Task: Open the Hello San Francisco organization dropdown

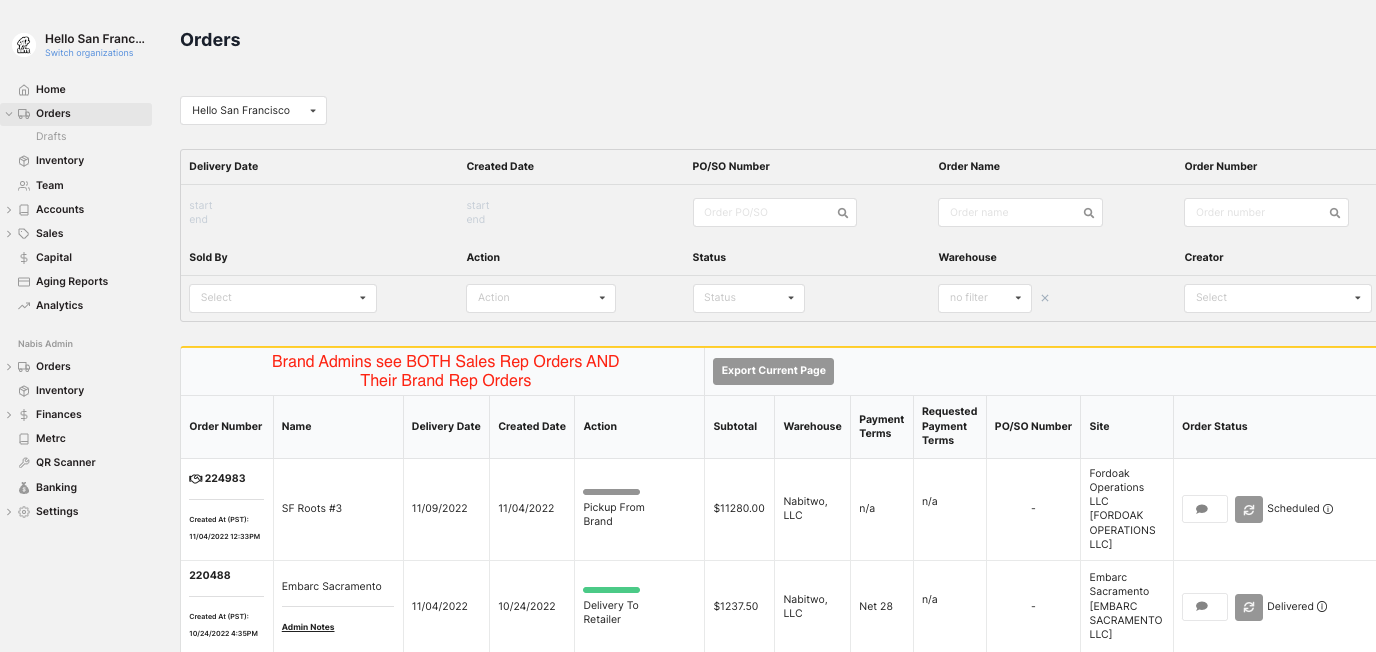Action: point(253,111)
